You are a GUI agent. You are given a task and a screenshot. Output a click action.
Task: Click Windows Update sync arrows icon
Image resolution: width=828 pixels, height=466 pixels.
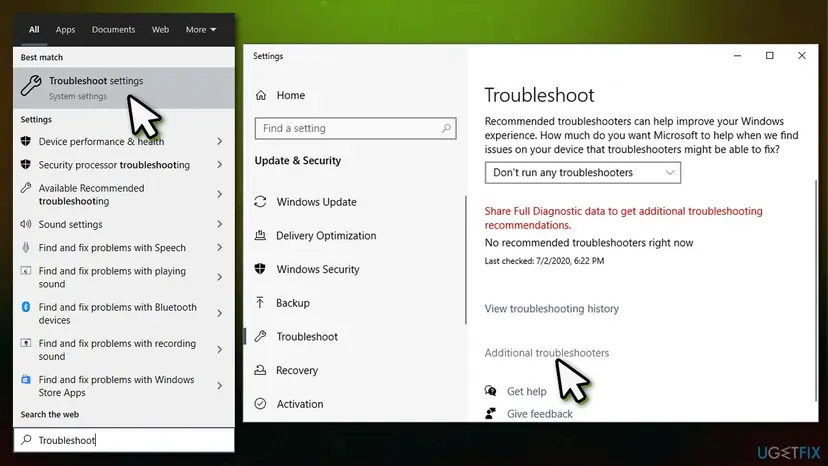260,202
